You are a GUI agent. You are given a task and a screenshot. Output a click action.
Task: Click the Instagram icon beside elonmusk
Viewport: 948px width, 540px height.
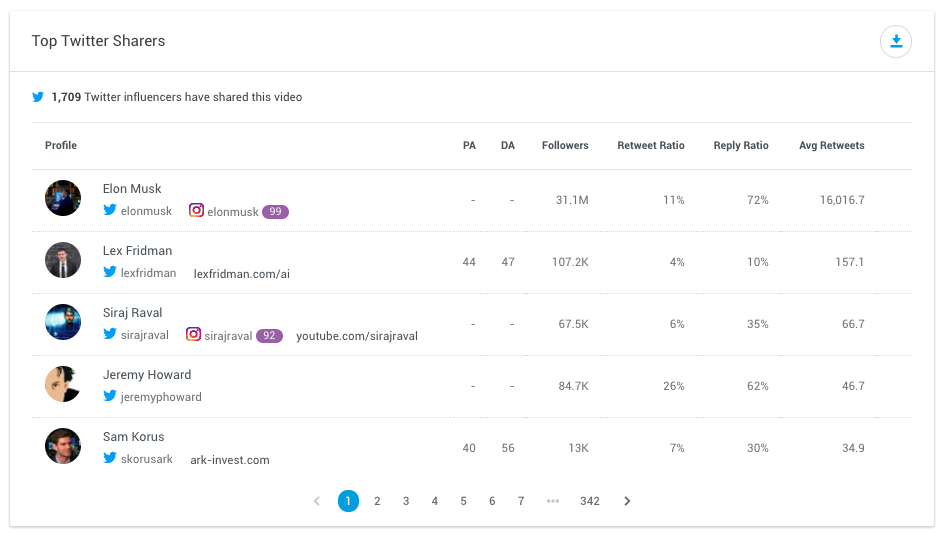197,211
